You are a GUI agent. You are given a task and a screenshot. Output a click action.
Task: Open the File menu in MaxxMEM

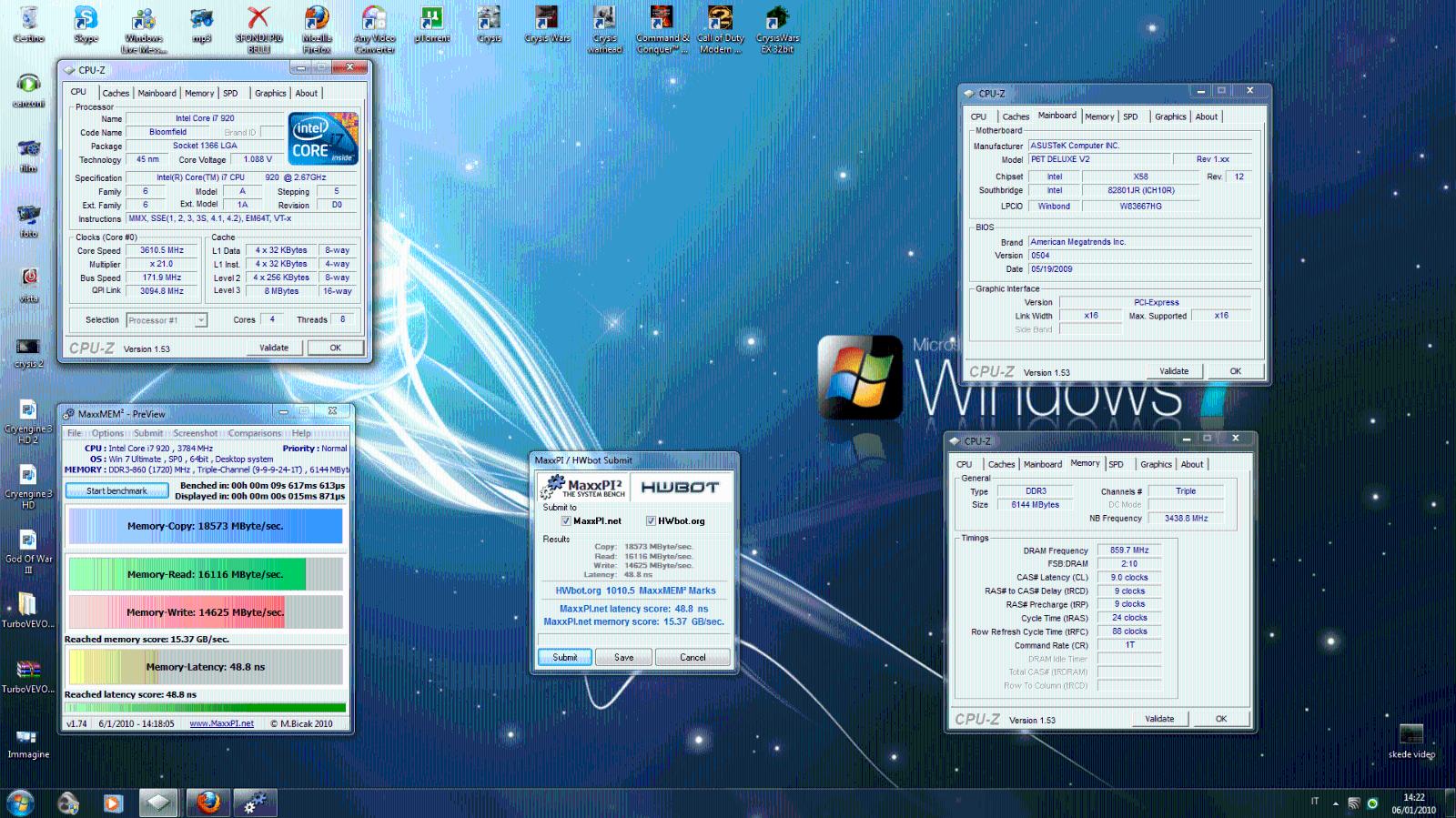click(x=75, y=433)
